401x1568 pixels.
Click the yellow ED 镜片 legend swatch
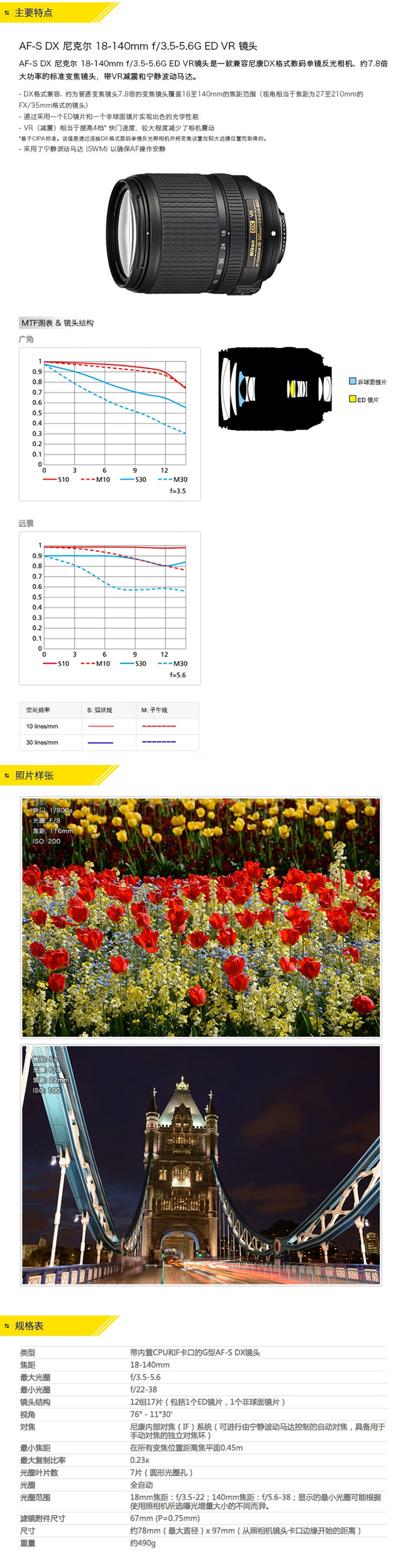[x=352, y=399]
